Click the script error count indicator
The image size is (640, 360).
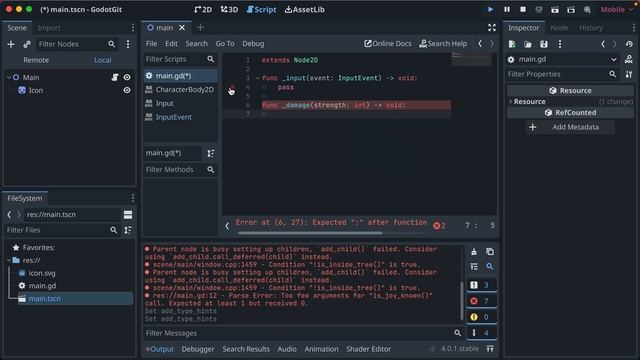point(439,226)
